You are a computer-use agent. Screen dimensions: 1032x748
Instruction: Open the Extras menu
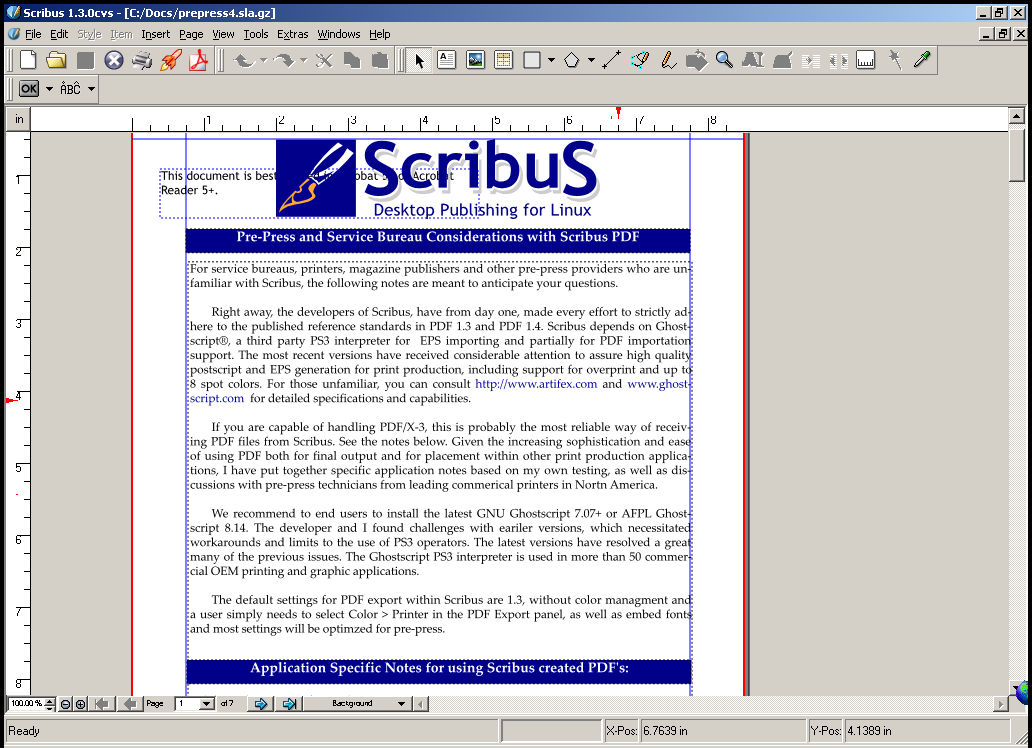coord(292,34)
